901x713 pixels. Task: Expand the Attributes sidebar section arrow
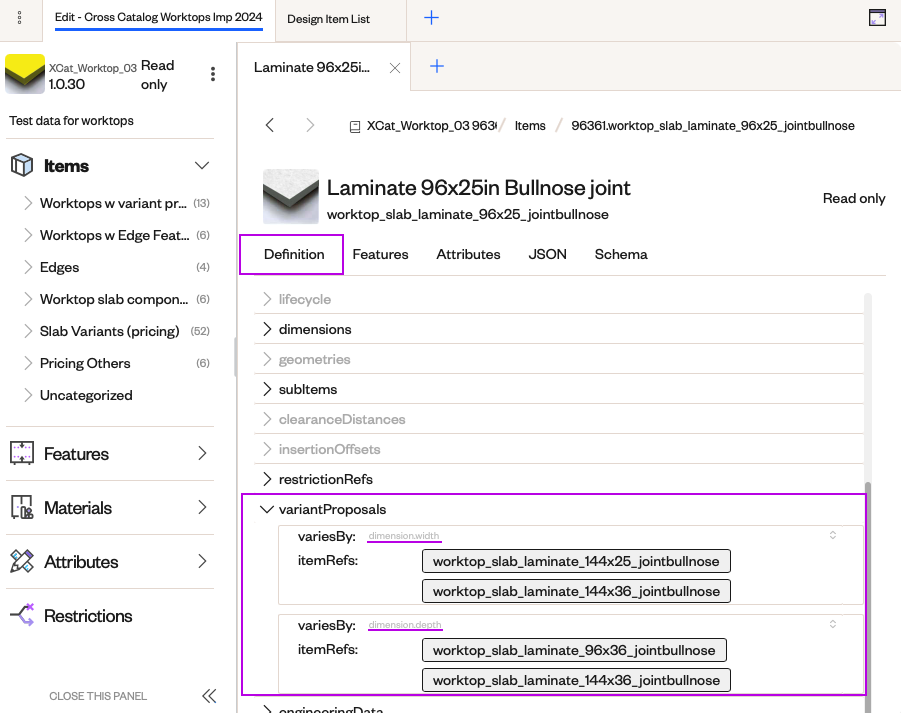[202, 561]
